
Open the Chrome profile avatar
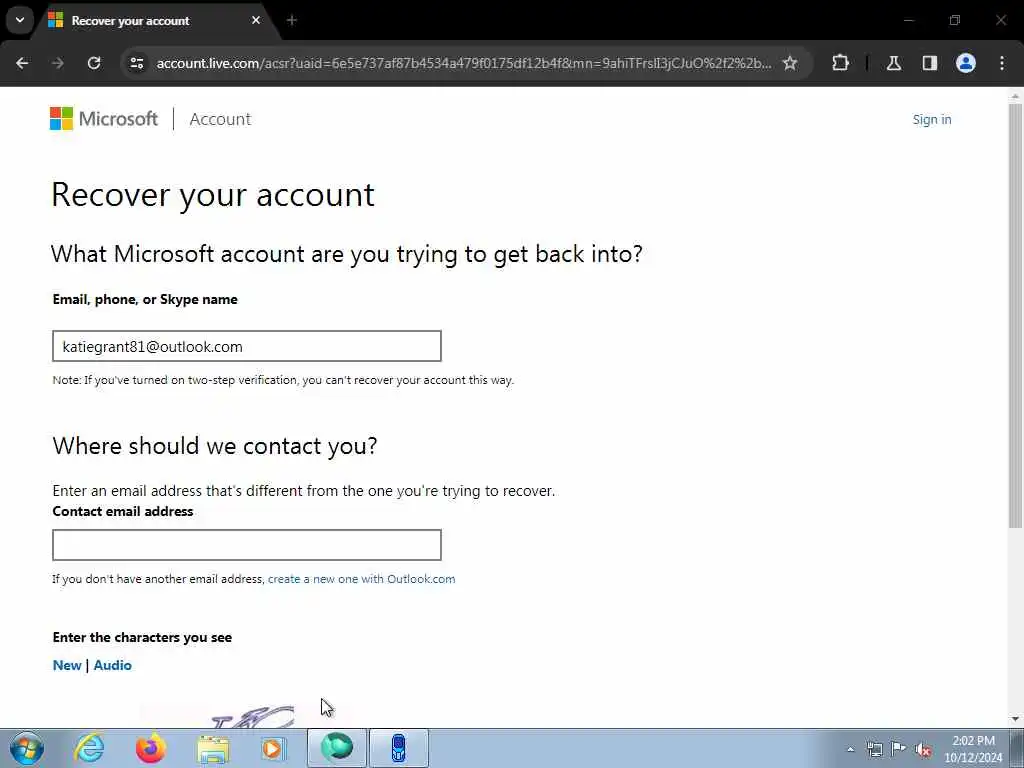tap(965, 63)
